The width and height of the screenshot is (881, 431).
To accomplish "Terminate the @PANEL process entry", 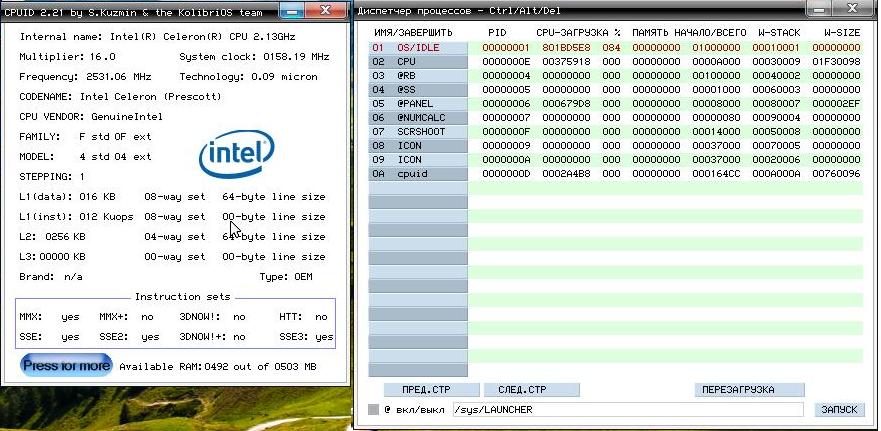I will point(418,103).
